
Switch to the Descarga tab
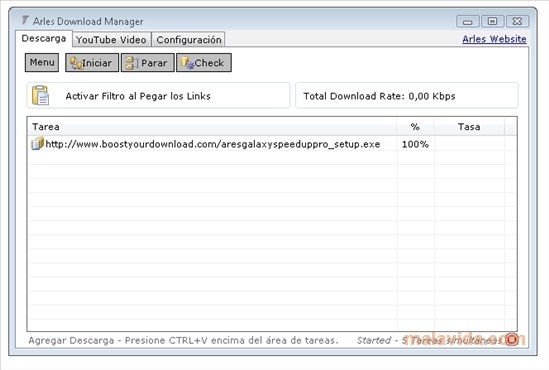pos(44,39)
